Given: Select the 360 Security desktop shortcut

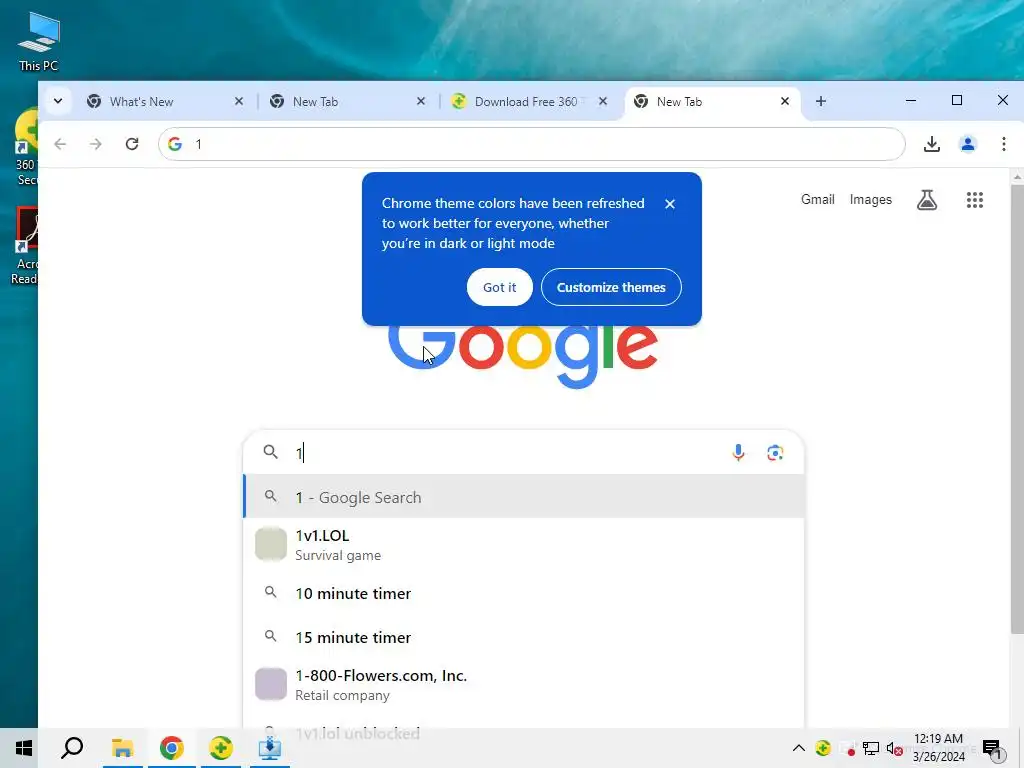Looking at the screenshot, I should coord(25,147).
